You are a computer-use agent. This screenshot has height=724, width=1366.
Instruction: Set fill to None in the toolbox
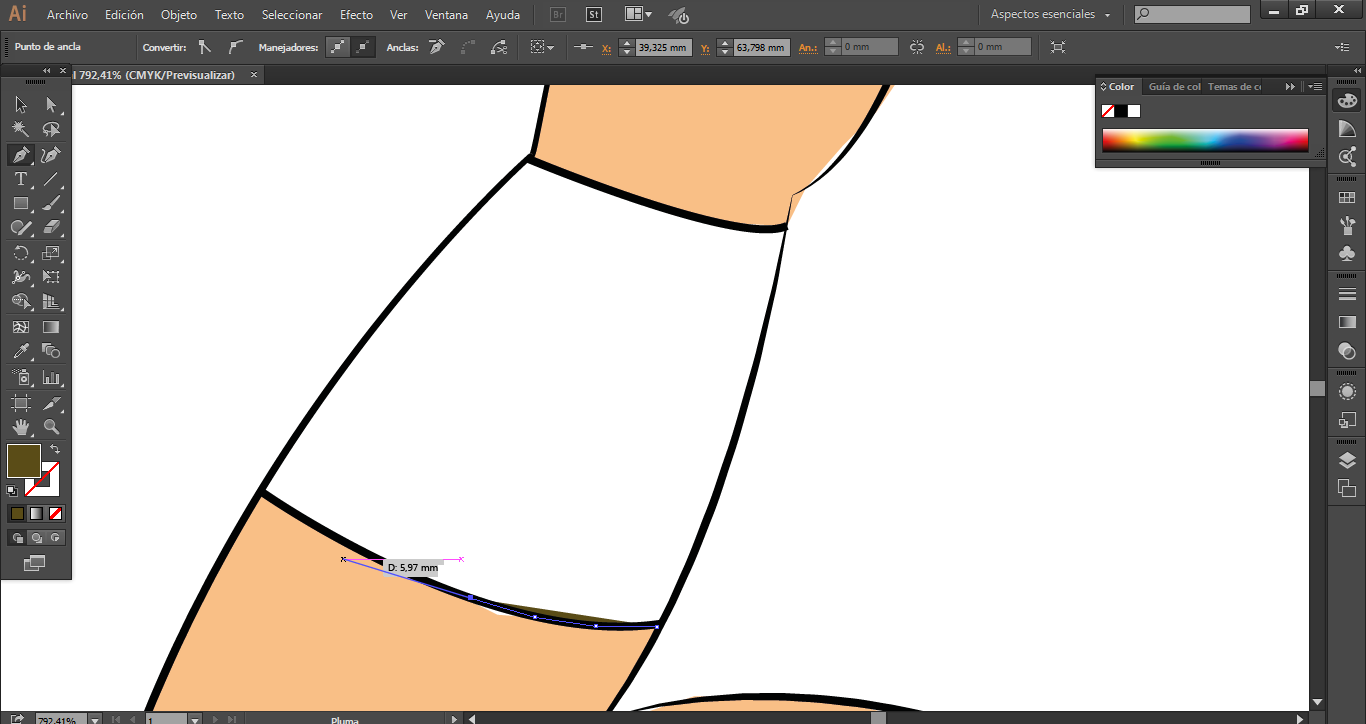[x=56, y=513]
